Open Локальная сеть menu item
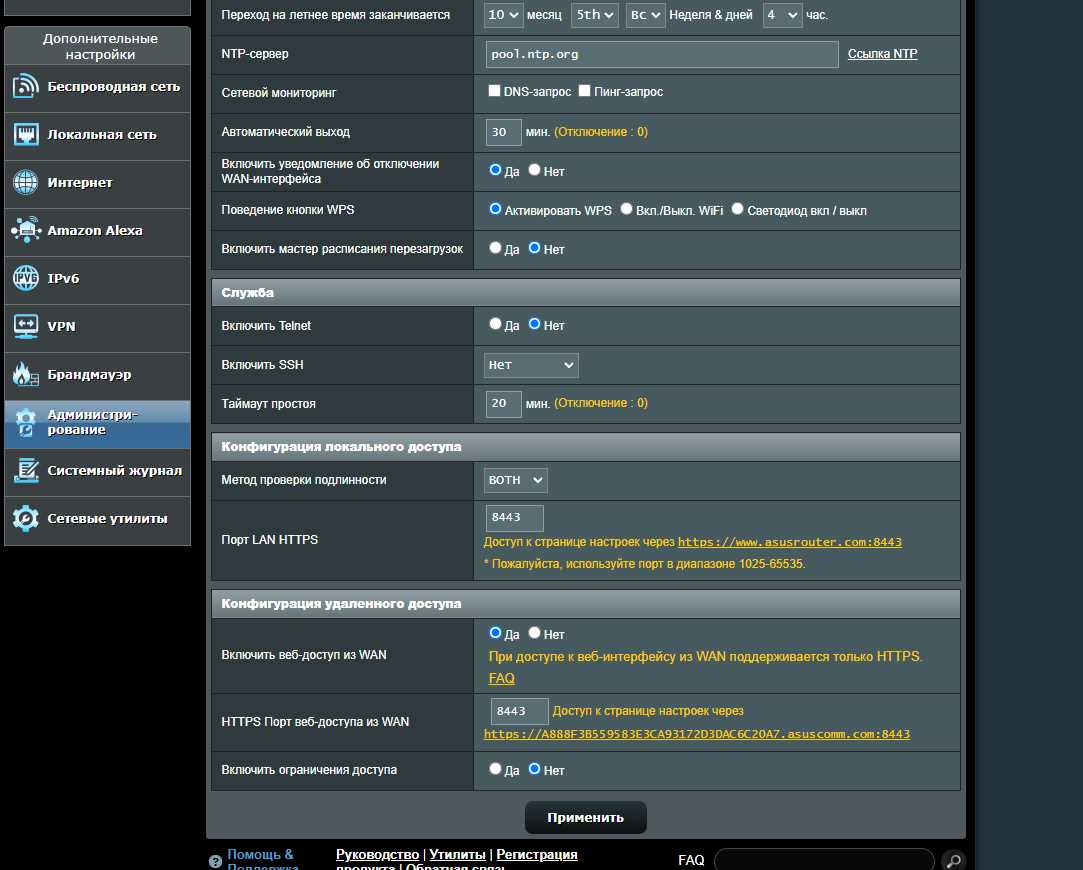Image resolution: width=1083 pixels, height=870 pixels. point(97,136)
